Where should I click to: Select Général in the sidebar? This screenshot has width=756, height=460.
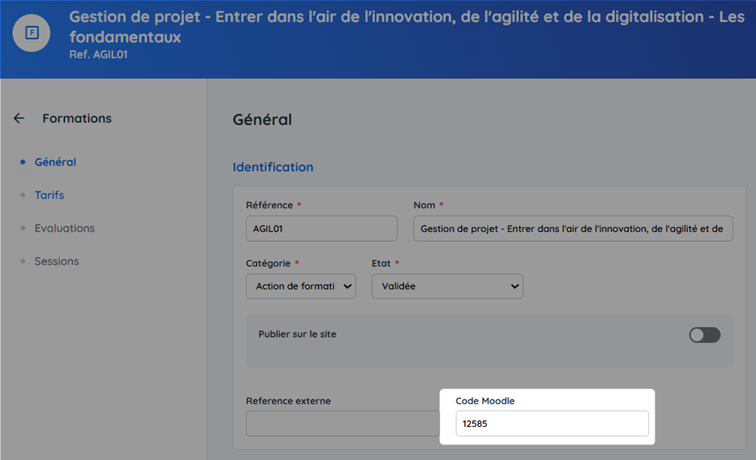(x=55, y=162)
